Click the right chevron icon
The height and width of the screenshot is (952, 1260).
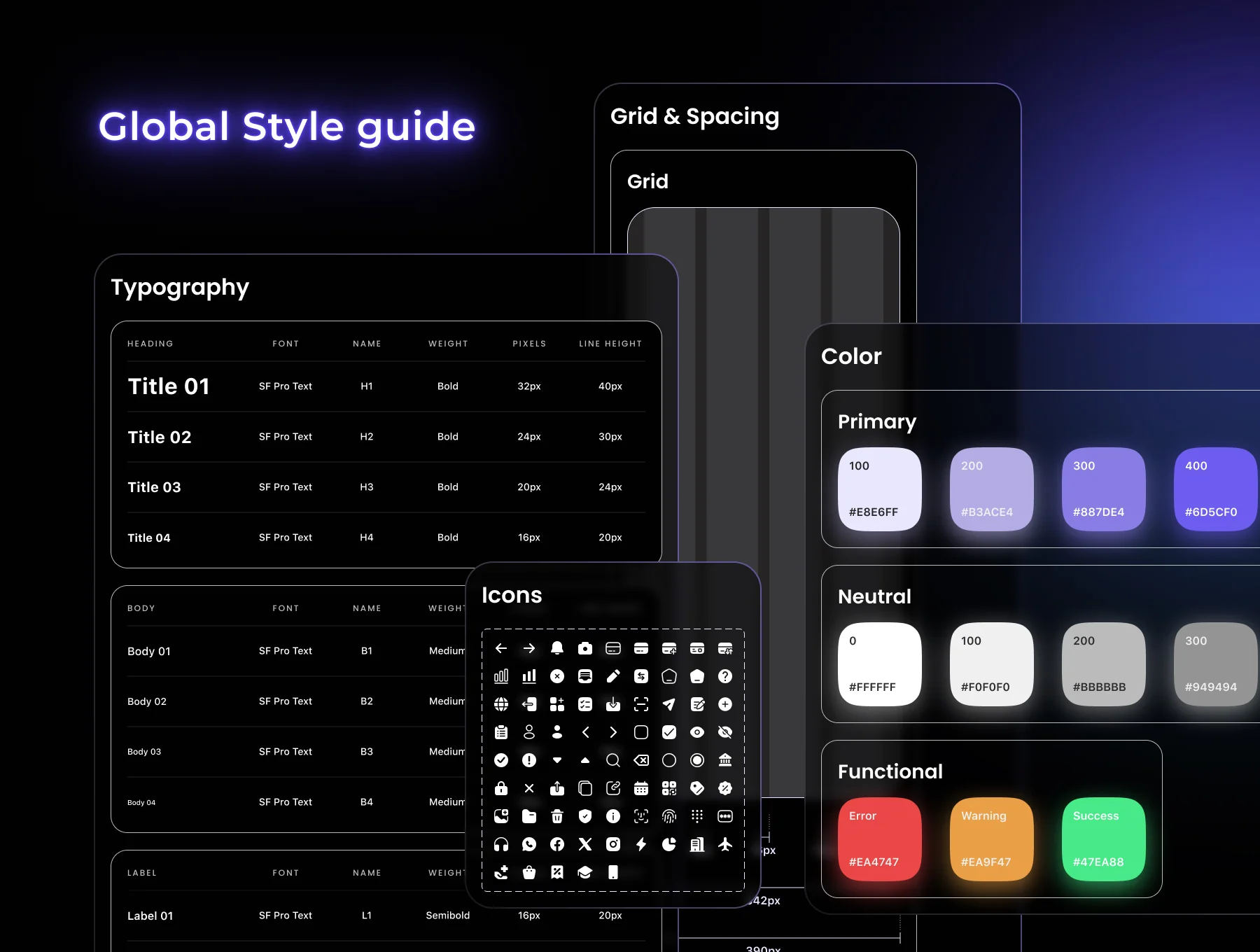[613, 732]
